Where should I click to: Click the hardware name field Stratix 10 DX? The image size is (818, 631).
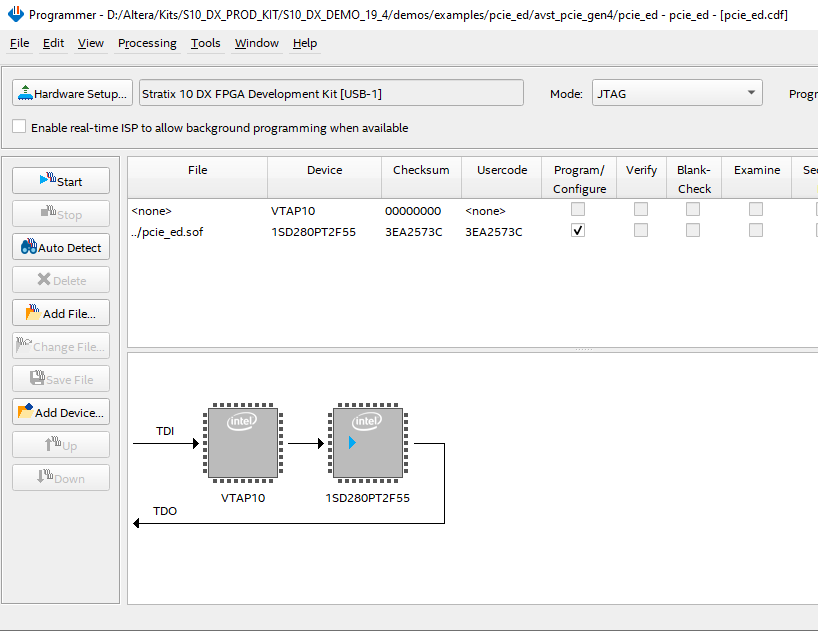331,93
